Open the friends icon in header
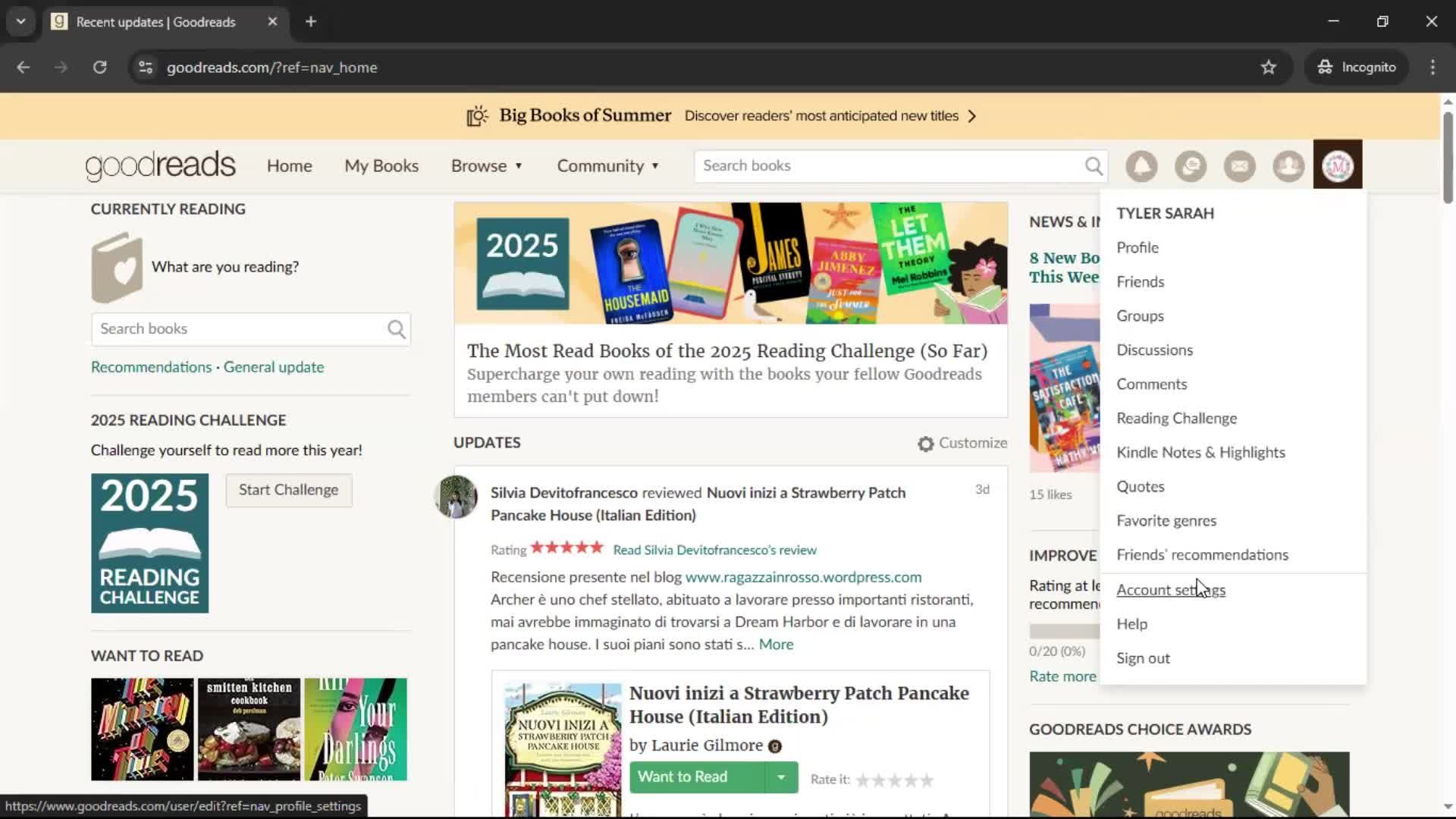The height and width of the screenshot is (819, 1456). 1288,165
